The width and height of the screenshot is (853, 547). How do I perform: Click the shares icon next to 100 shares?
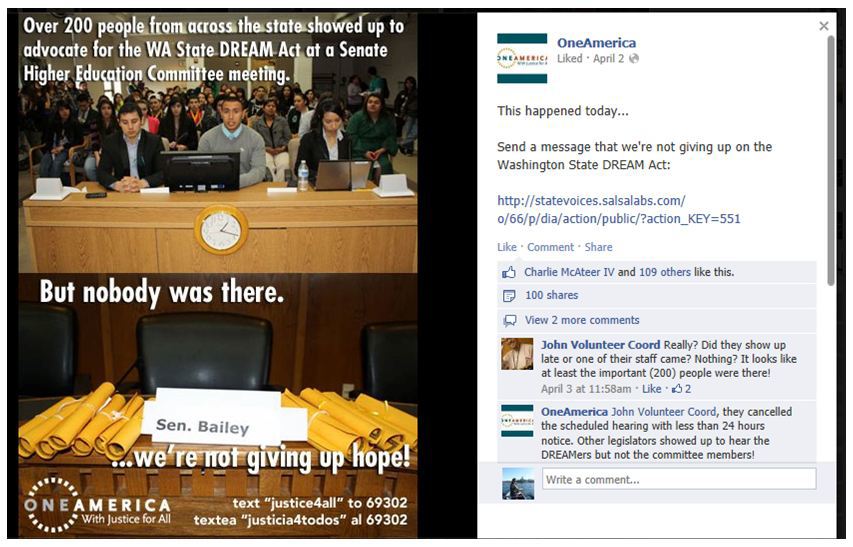(x=509, y=296)
